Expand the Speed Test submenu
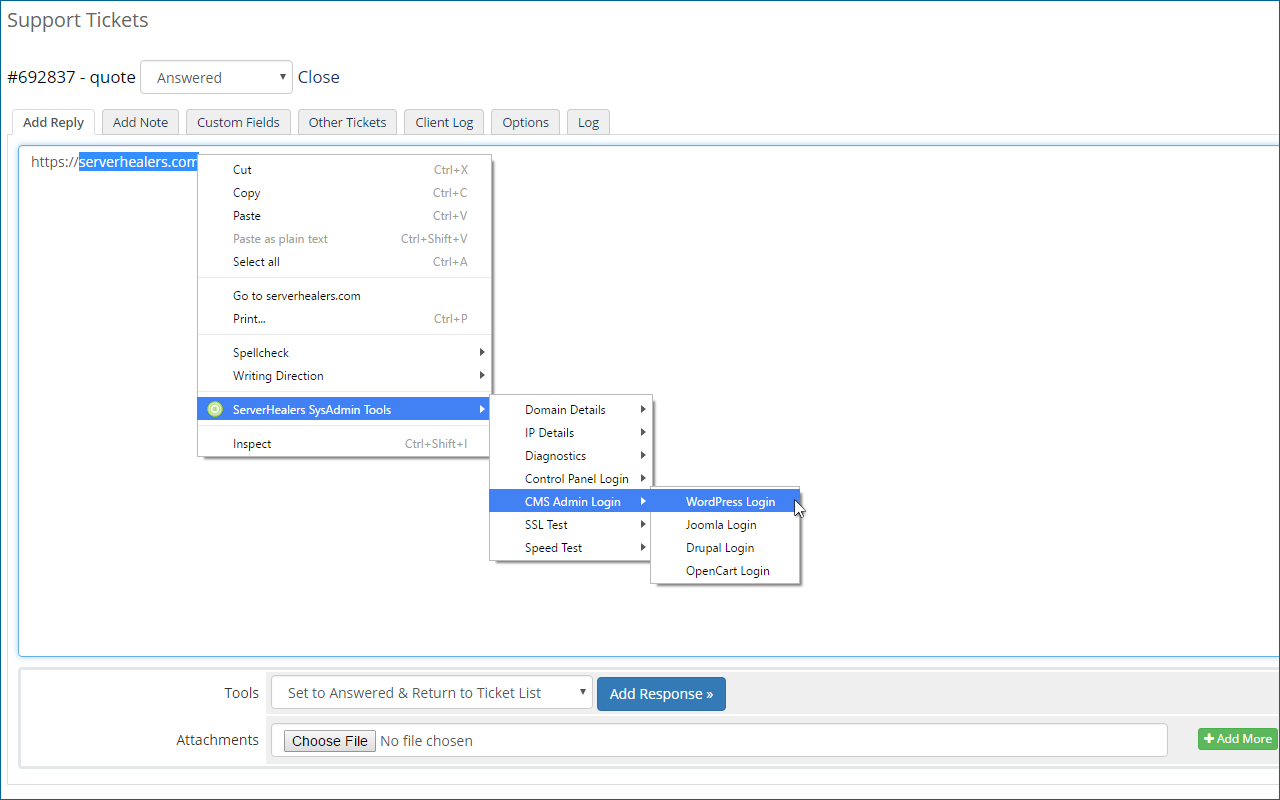The width and height of the screenshot is (1280, 800). click(570, 548)
